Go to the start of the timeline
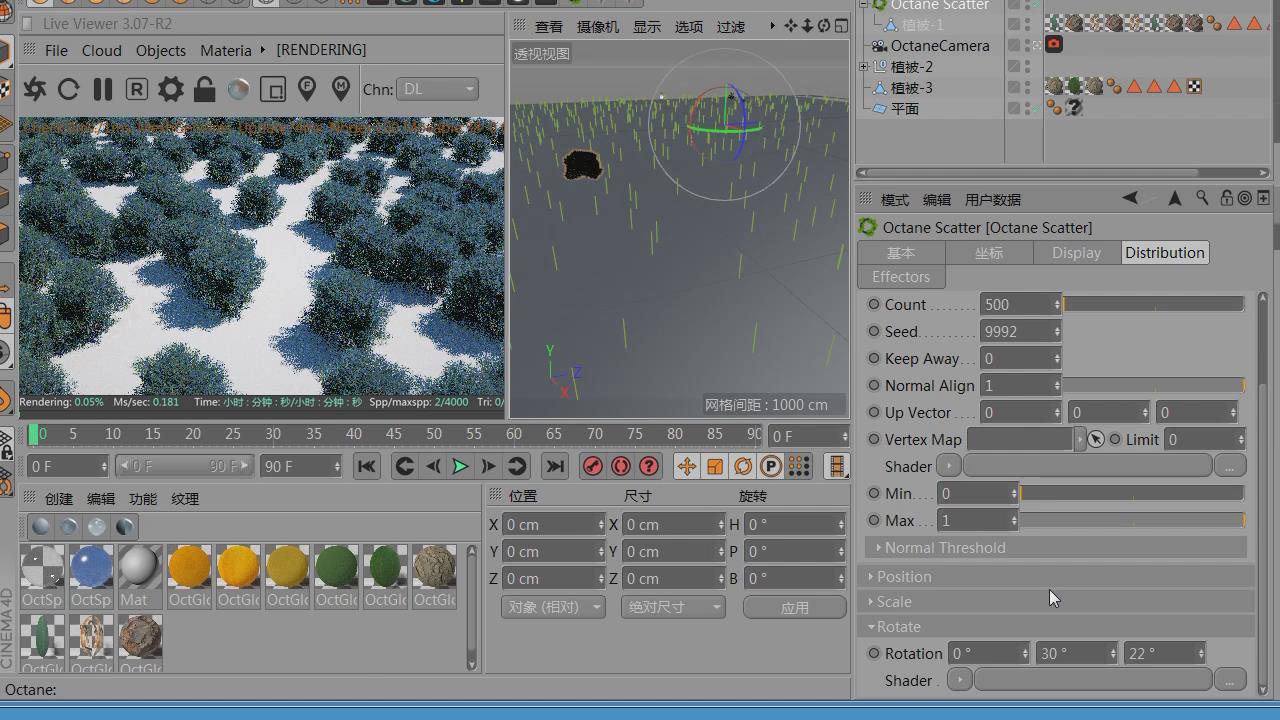Screen dimensions: 1280x720 (x=366, y=466)
